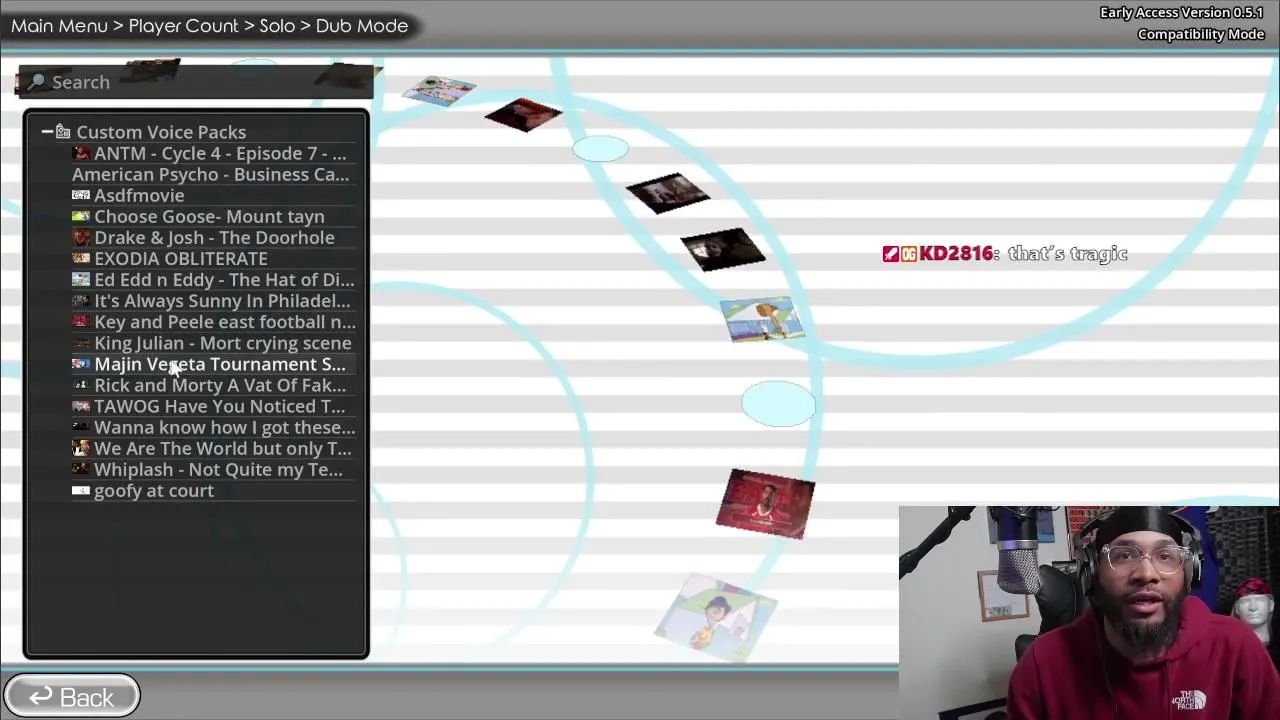Select Dub Mode in the breadcrumb
Screen dimensions: 1280x720
(x=362, y=26)
